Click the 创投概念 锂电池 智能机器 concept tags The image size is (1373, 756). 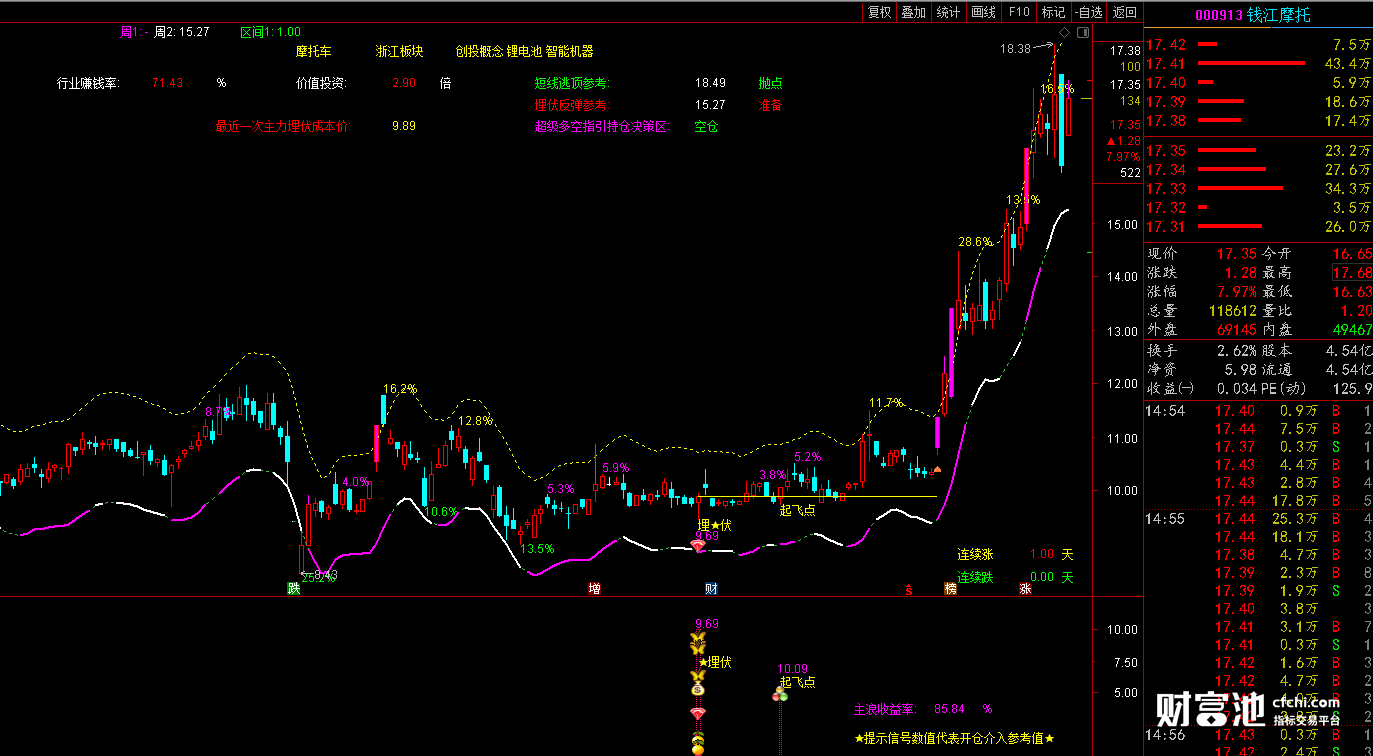[x=524, y=51]
